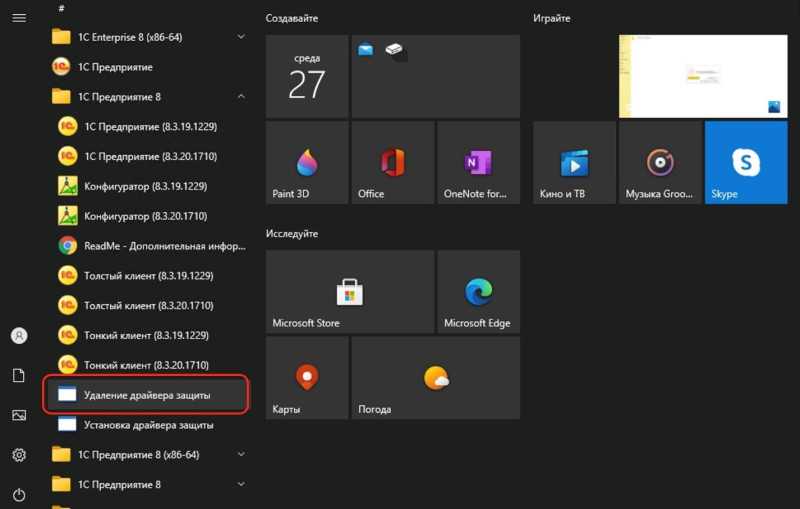The height and width of the screenshot is (509, 800).
Task: Open the Microsoft Store tile
Action: [350, 292]
